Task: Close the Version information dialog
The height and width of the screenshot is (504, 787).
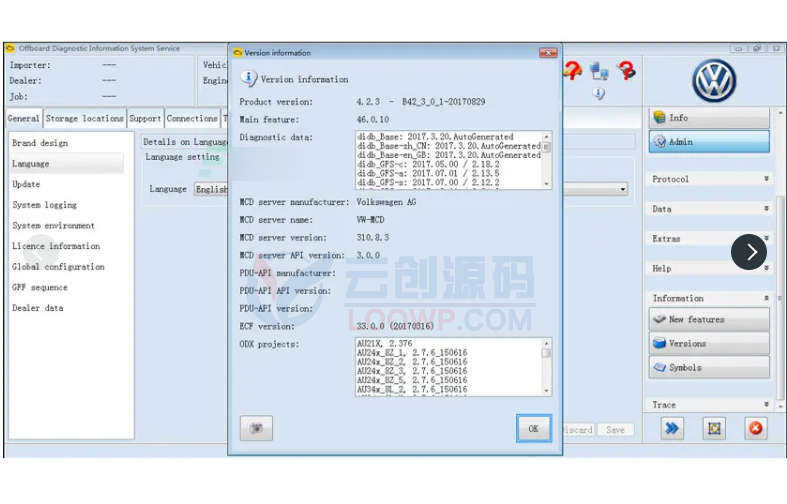Action: tap(548, 53)
